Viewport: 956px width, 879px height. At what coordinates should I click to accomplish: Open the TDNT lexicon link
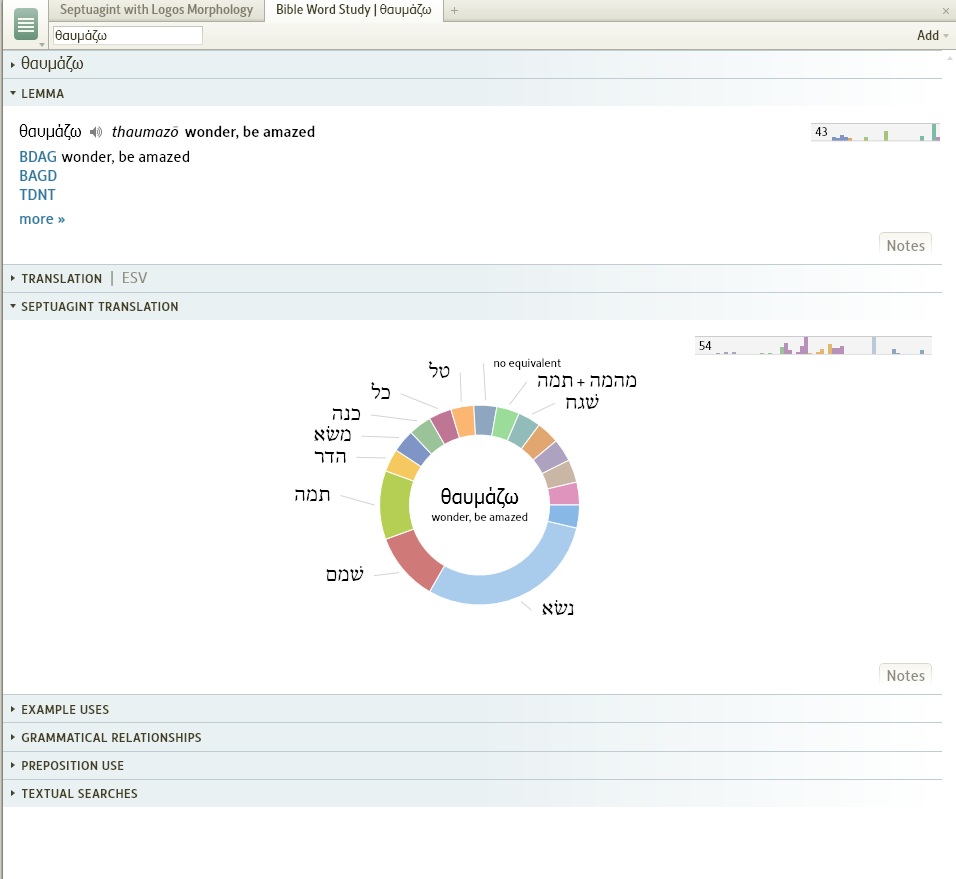[37, 194]
